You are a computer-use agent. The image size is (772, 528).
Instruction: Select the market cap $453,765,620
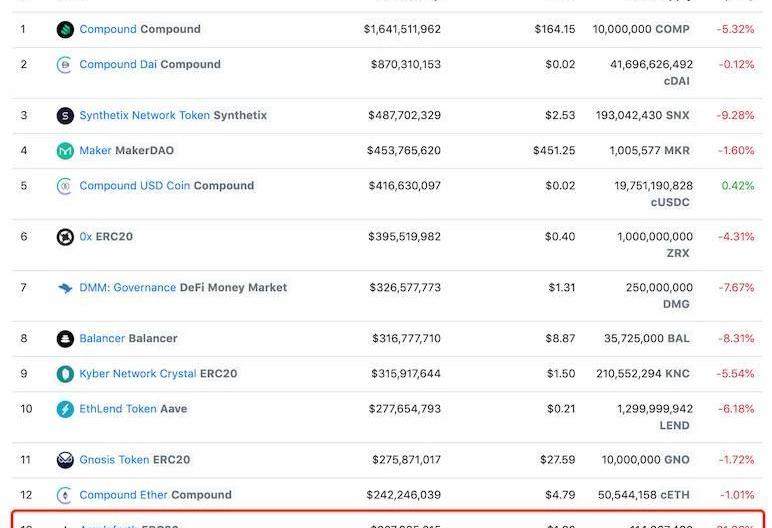[x=404, y=150]
